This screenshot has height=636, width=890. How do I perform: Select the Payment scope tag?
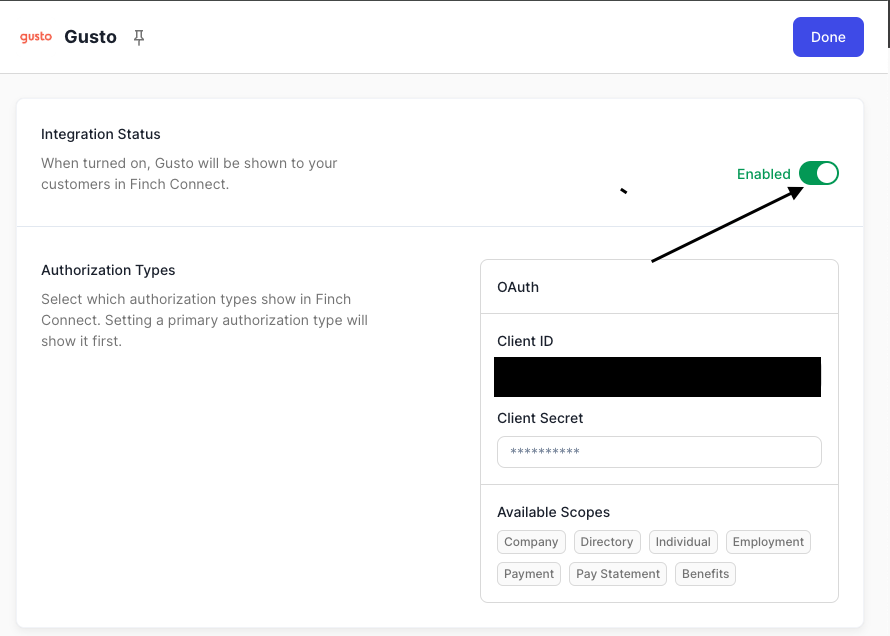point(528,574)
